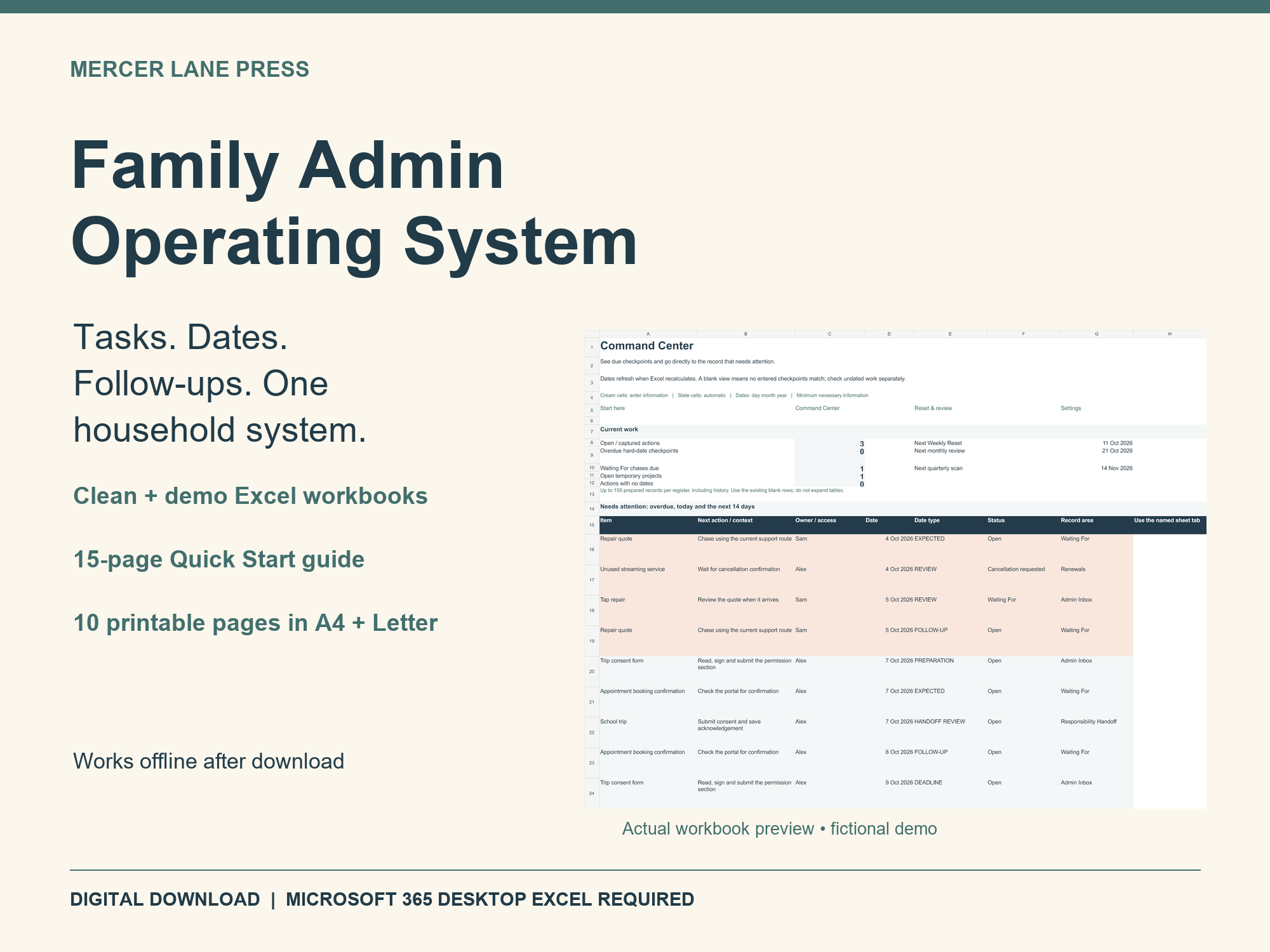Open the "Settings" link in the workbook preview
Viewport: 1270px width, 952px height.
[x=1071, y=408]
